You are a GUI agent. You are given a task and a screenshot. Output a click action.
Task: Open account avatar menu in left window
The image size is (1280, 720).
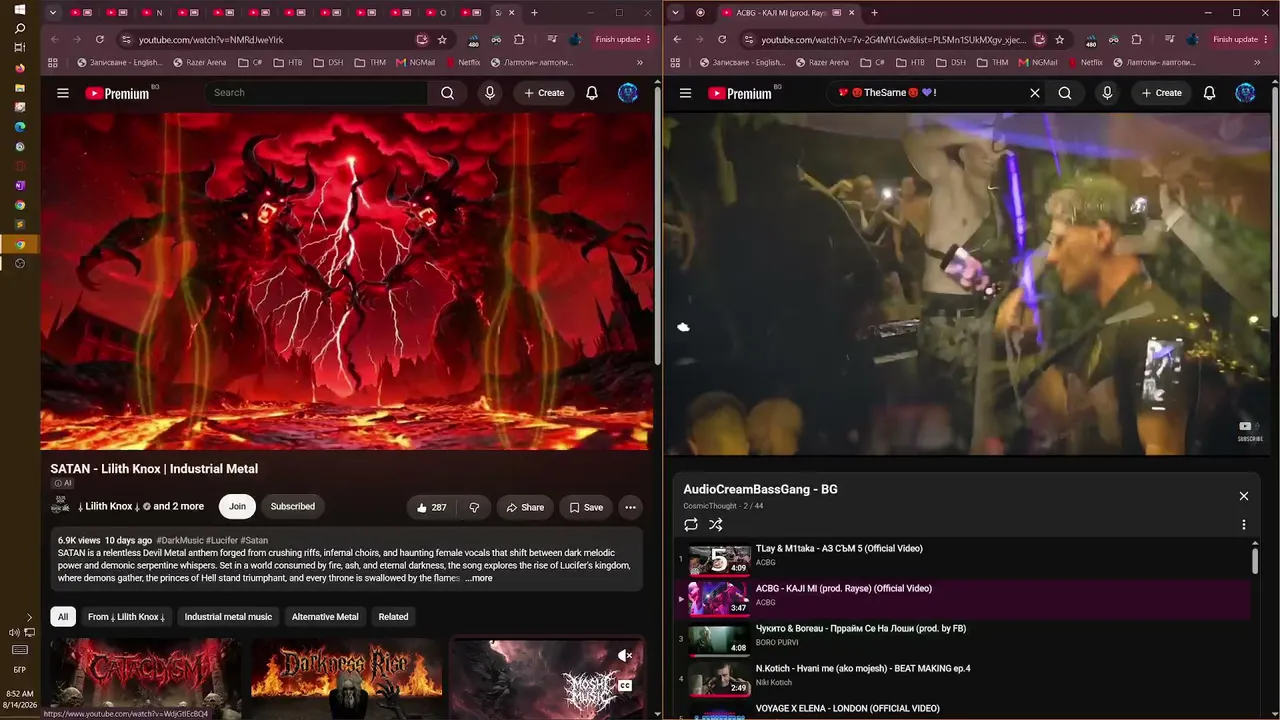click(628, 93)
